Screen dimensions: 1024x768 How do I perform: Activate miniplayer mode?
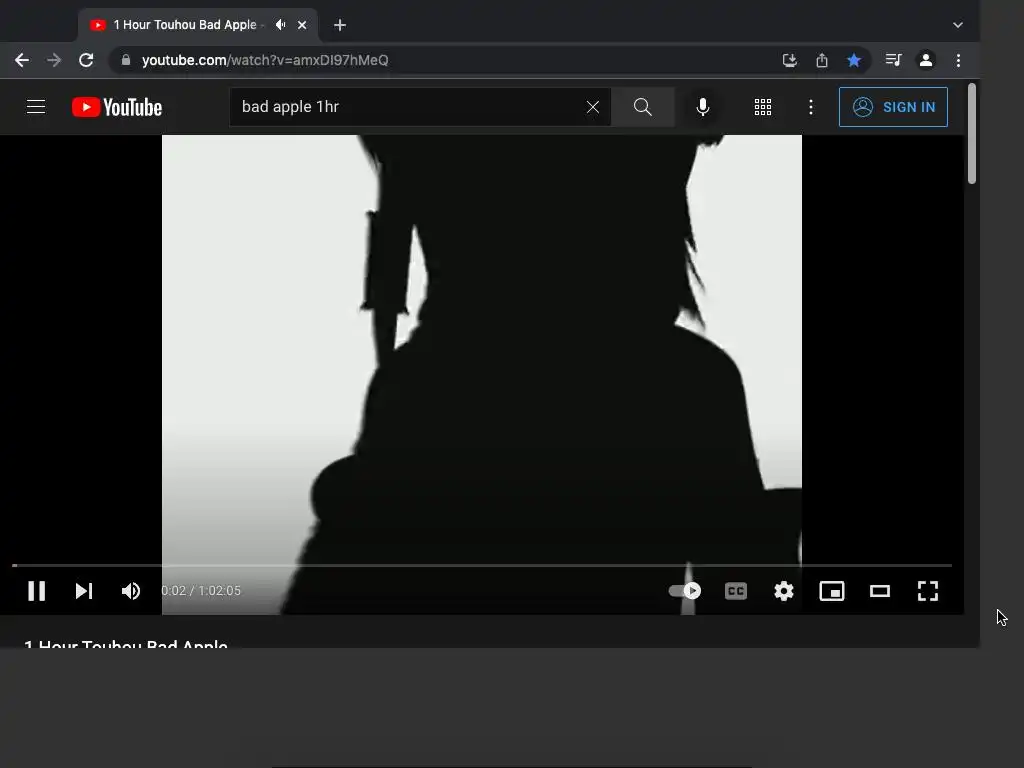click(832, 591)
